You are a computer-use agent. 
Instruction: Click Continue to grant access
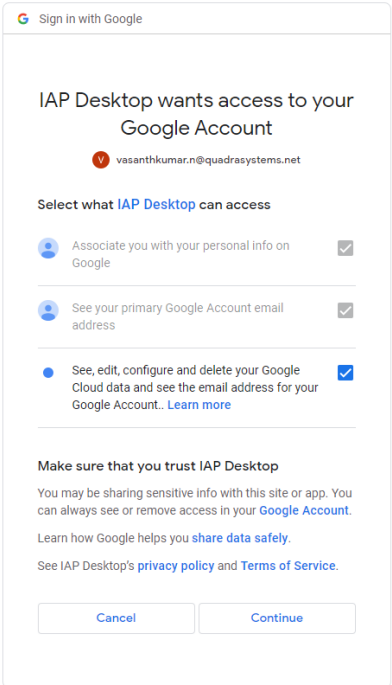(277, 618)
